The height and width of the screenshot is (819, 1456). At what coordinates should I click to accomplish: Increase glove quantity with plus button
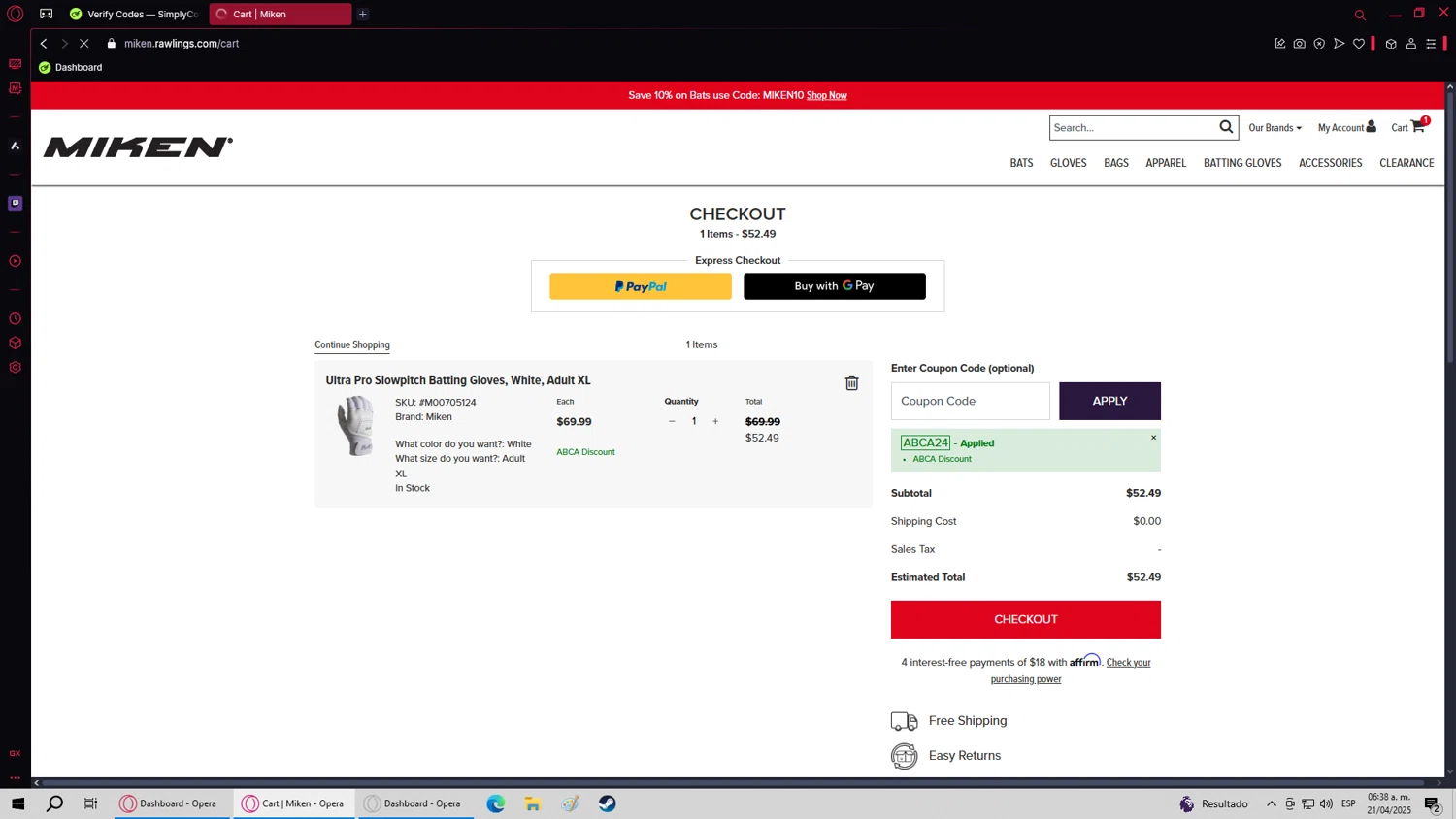click(715, 421)
